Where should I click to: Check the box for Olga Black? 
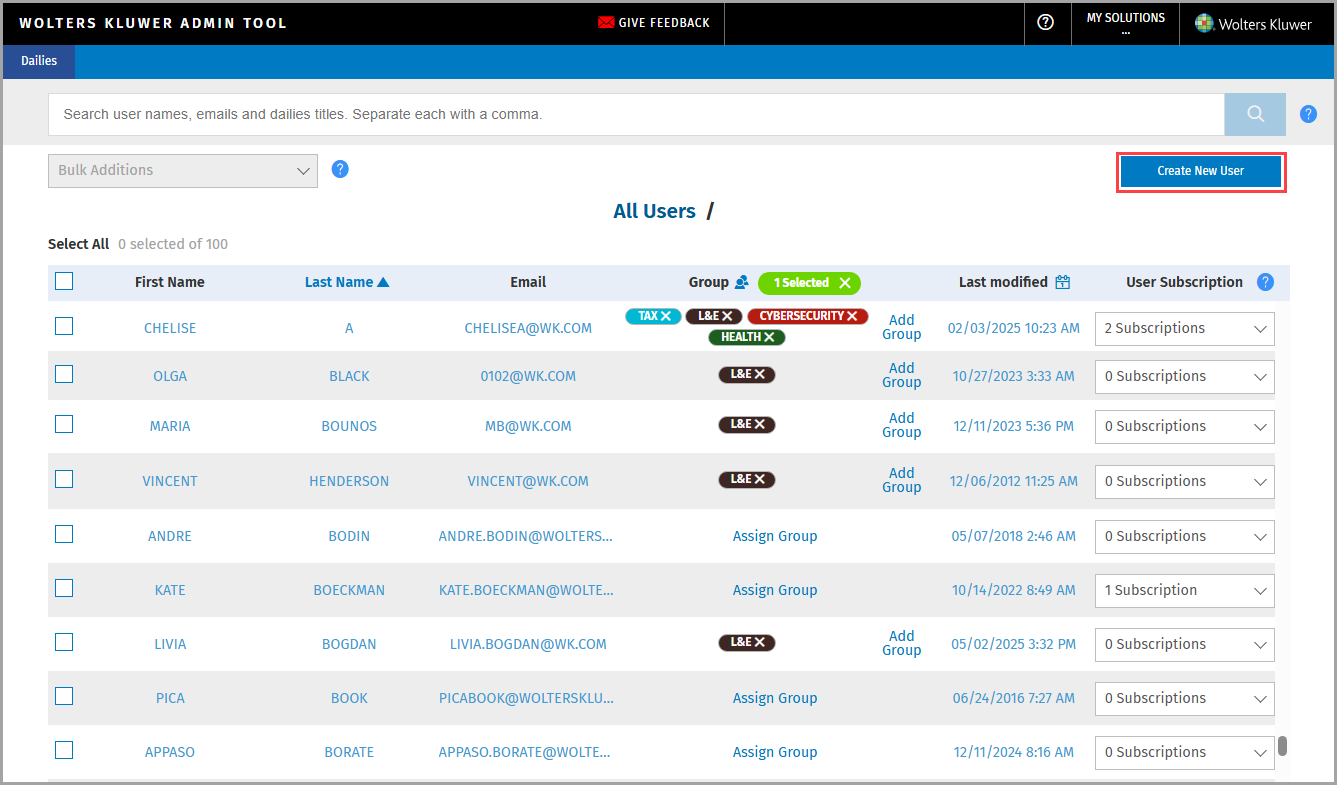click(x=64, y=374)
